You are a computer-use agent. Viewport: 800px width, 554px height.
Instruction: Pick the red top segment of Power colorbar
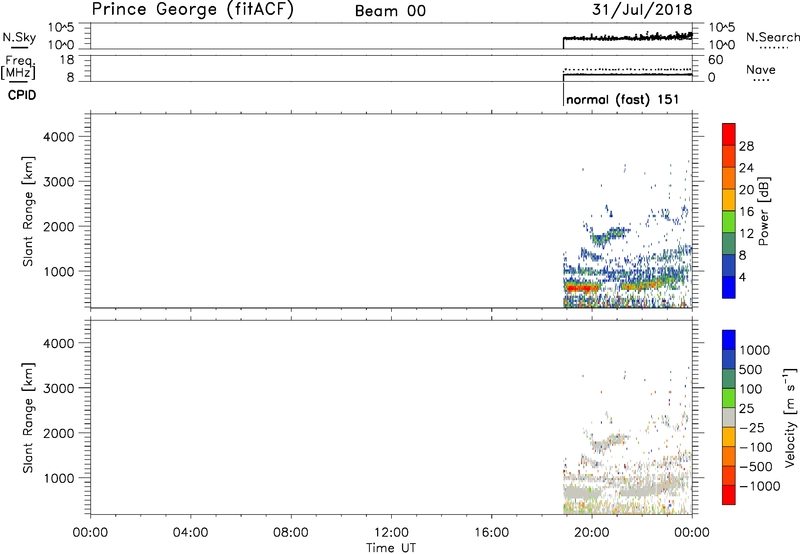[x=729, y=135]
